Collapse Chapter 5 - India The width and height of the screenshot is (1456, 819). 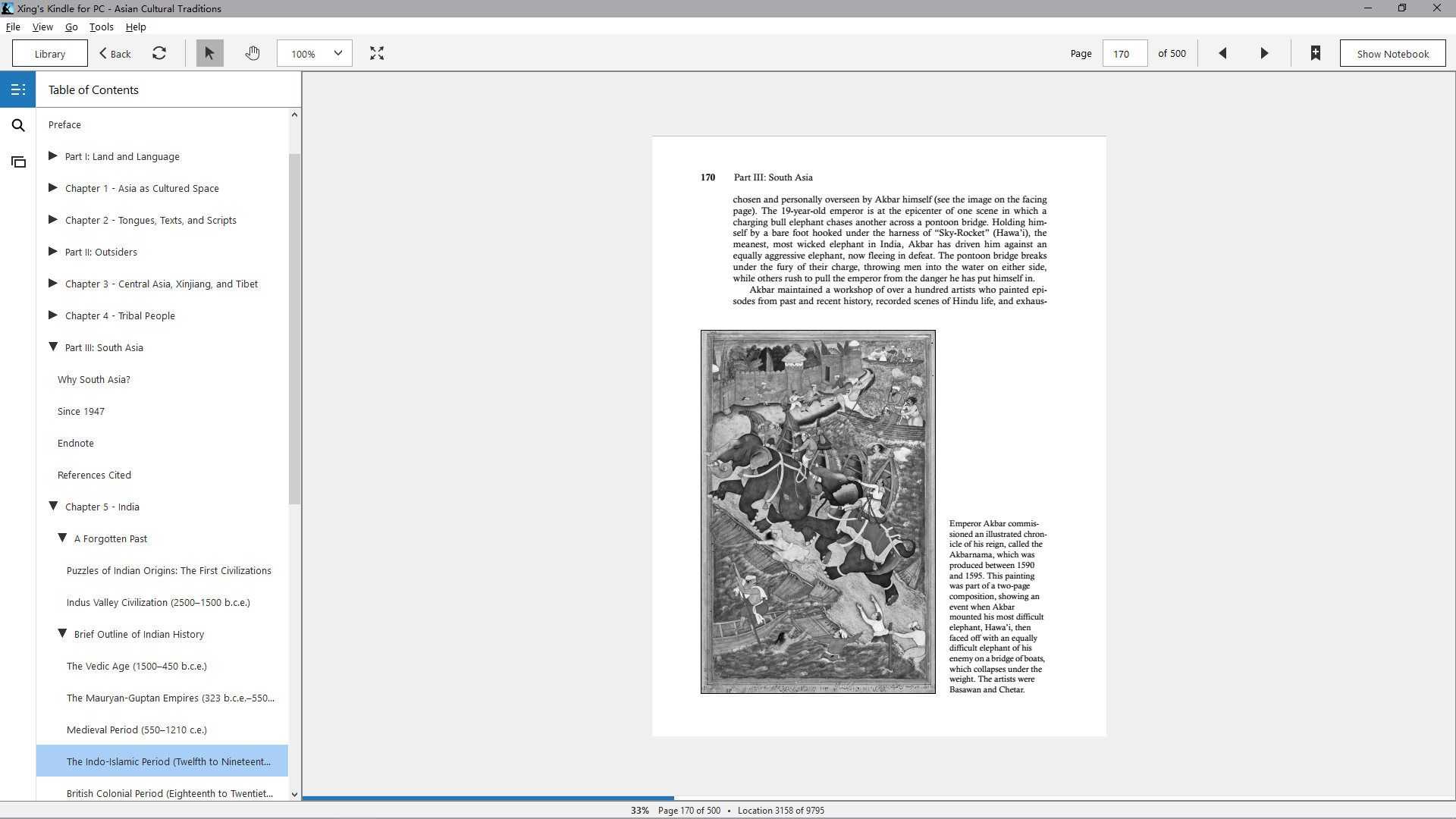[x=53, y=507]
